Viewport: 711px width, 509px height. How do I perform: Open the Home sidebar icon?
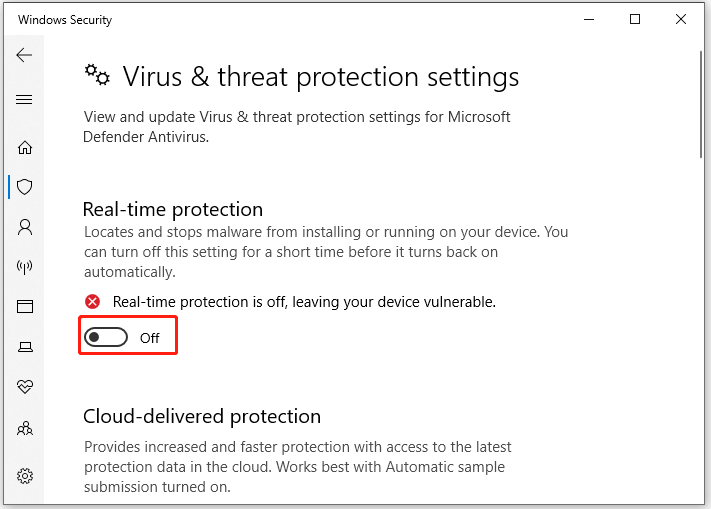pos(24,147)
